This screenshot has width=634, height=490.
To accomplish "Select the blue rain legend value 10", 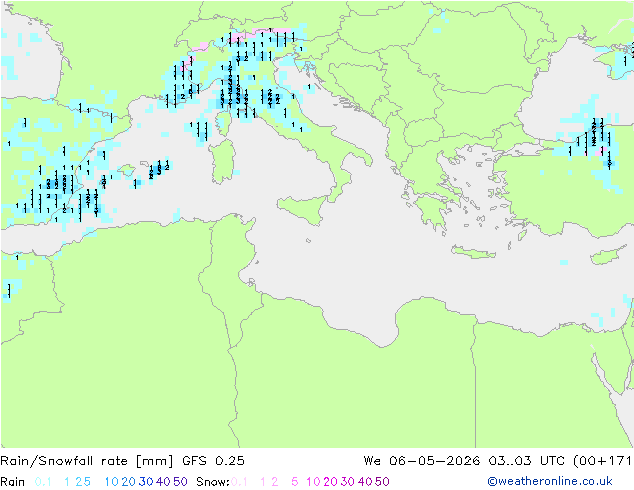I will (x=111, y=482).
